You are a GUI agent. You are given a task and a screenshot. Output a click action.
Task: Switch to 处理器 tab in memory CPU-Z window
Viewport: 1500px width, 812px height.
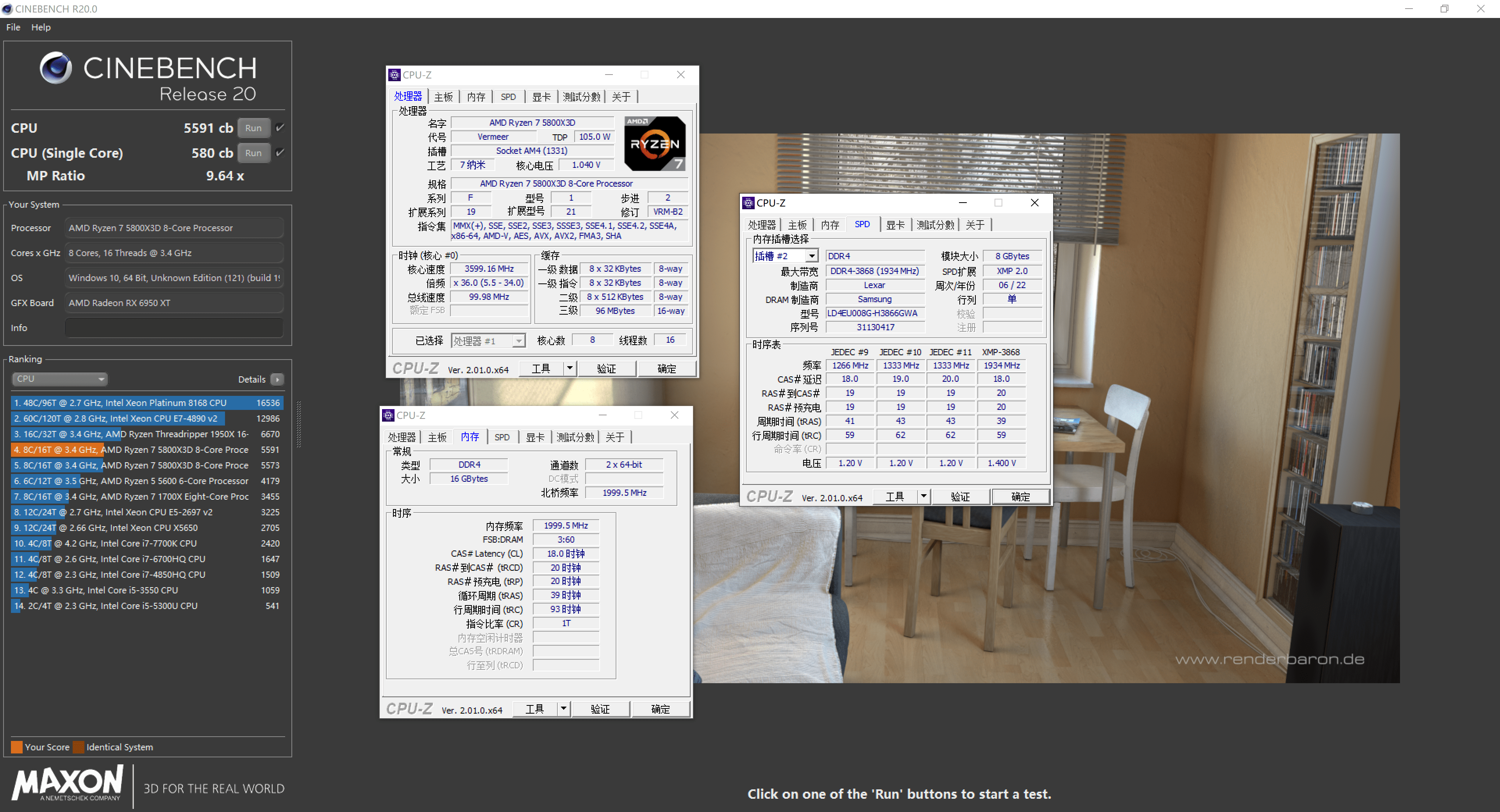402,437
